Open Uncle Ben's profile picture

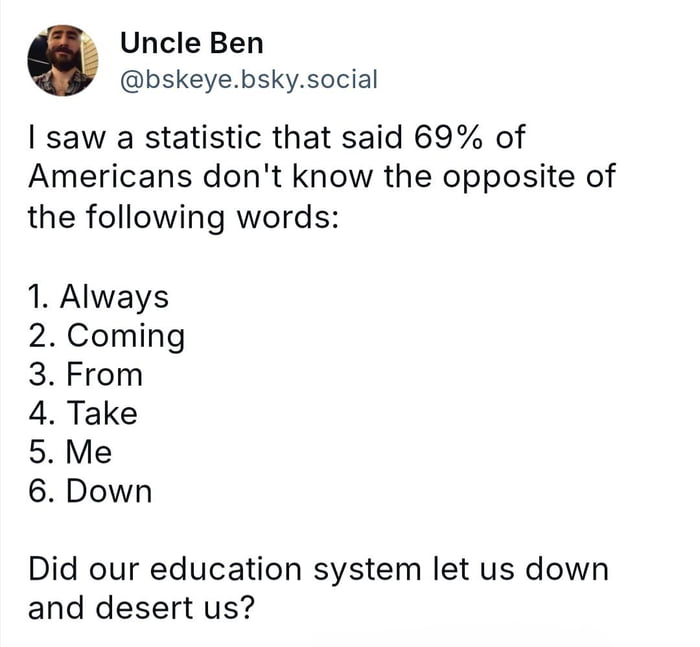[62, 60]
